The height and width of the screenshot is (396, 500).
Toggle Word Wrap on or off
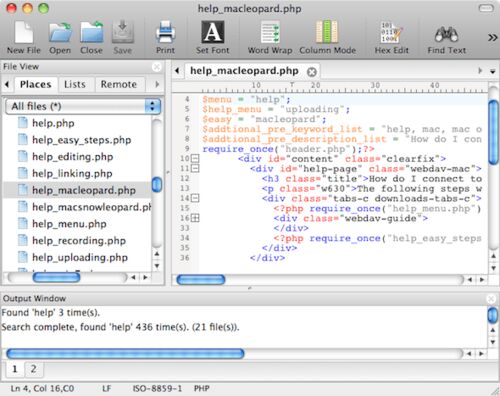(x=270, y=32)
